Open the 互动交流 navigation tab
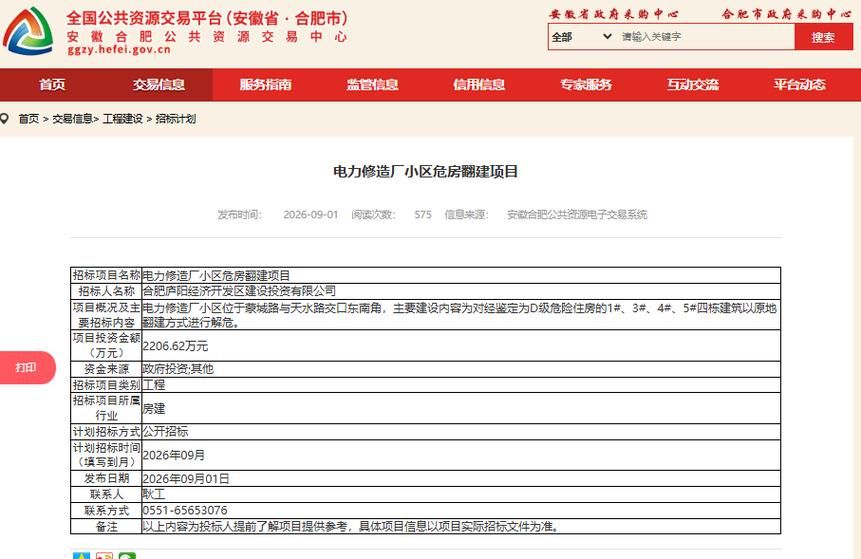 tap(692, 85)
